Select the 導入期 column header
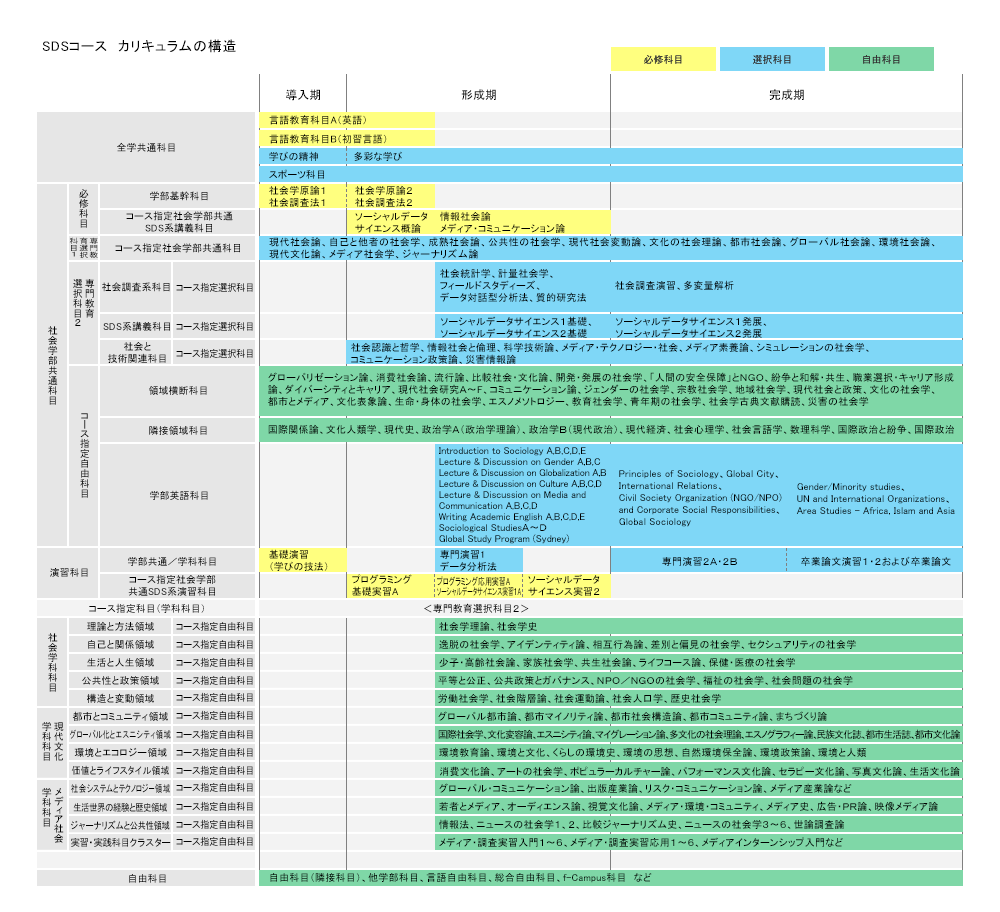 [303, 95]
